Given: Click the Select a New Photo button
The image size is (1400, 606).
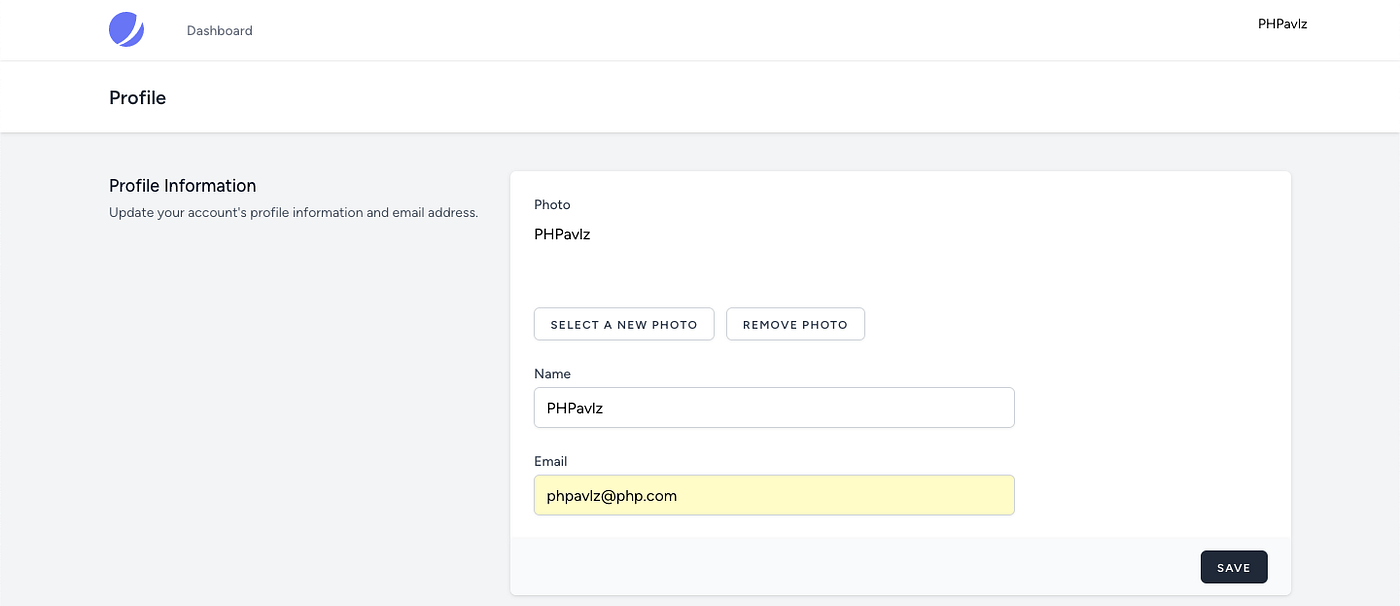Looking at the screenshot, I should (624, 324).
